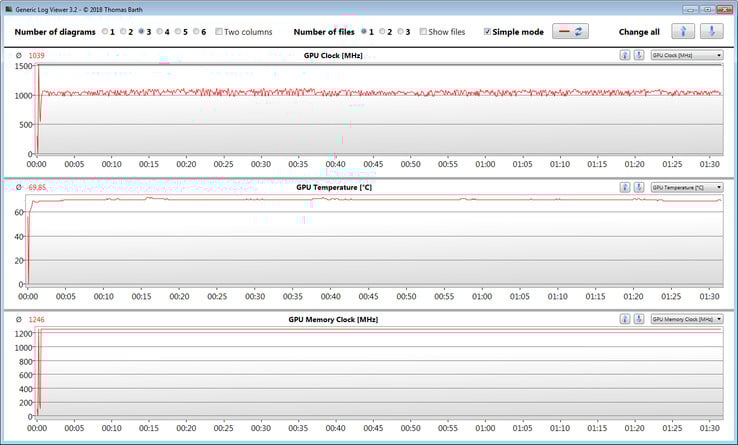
Task: Click up arrow beside GPU Memory Clock selector
Action: point(625,319)
